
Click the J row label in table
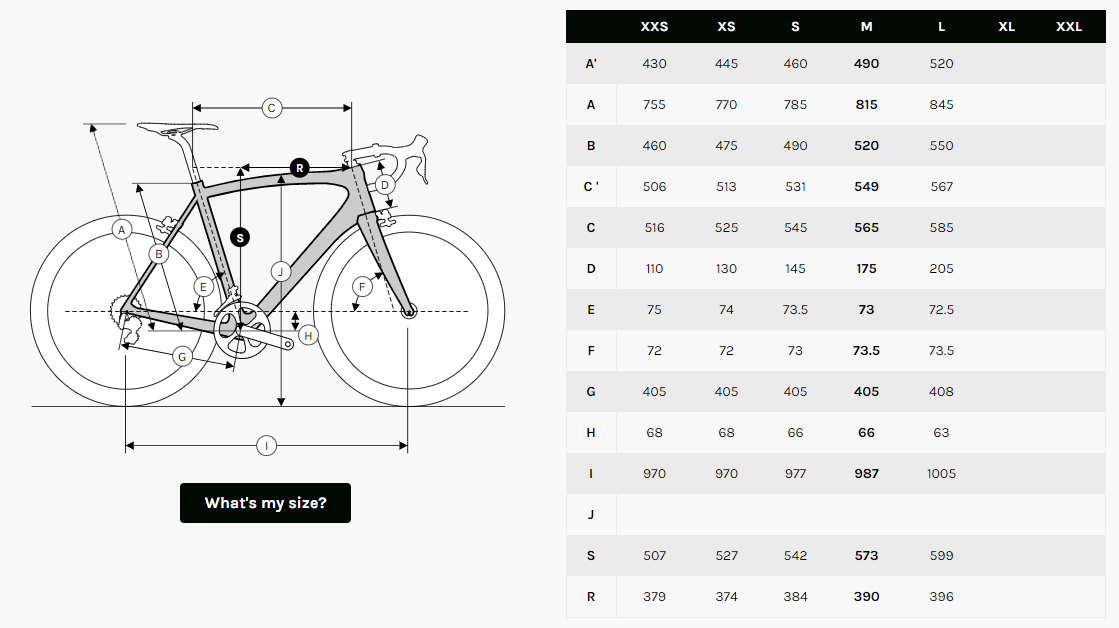tap(591, 514)
